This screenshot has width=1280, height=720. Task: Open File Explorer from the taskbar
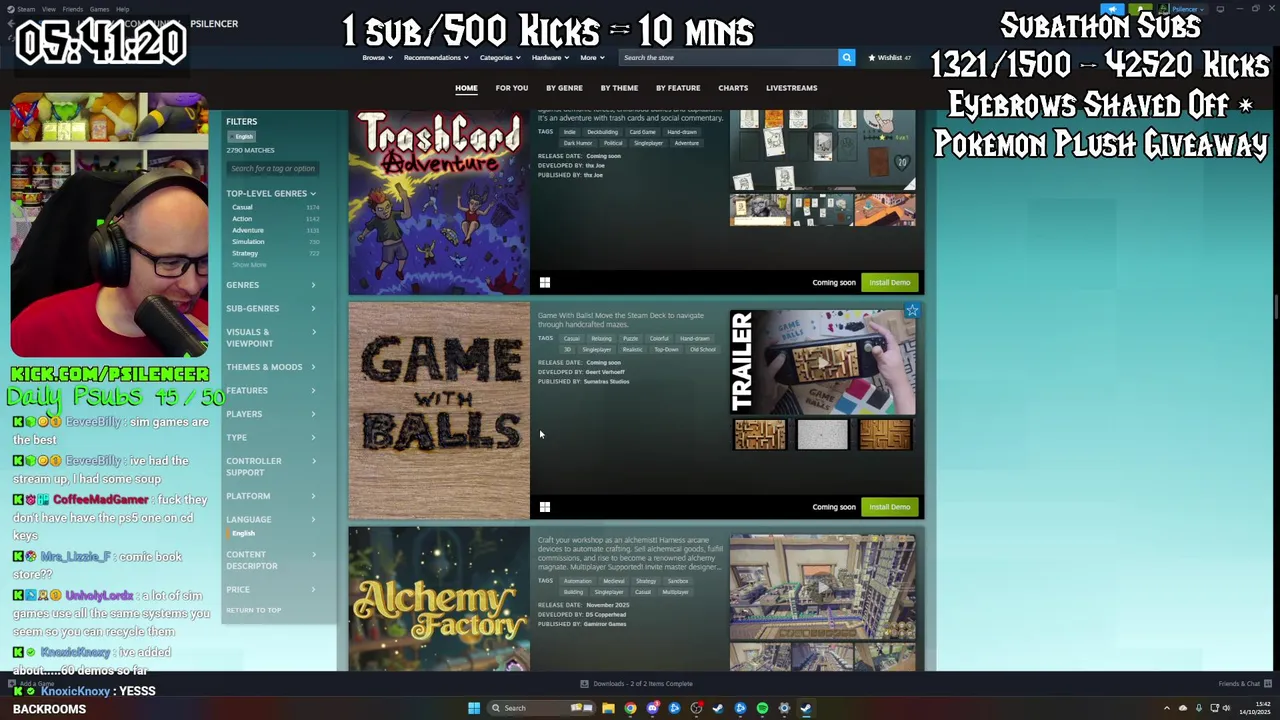[608, 708]
